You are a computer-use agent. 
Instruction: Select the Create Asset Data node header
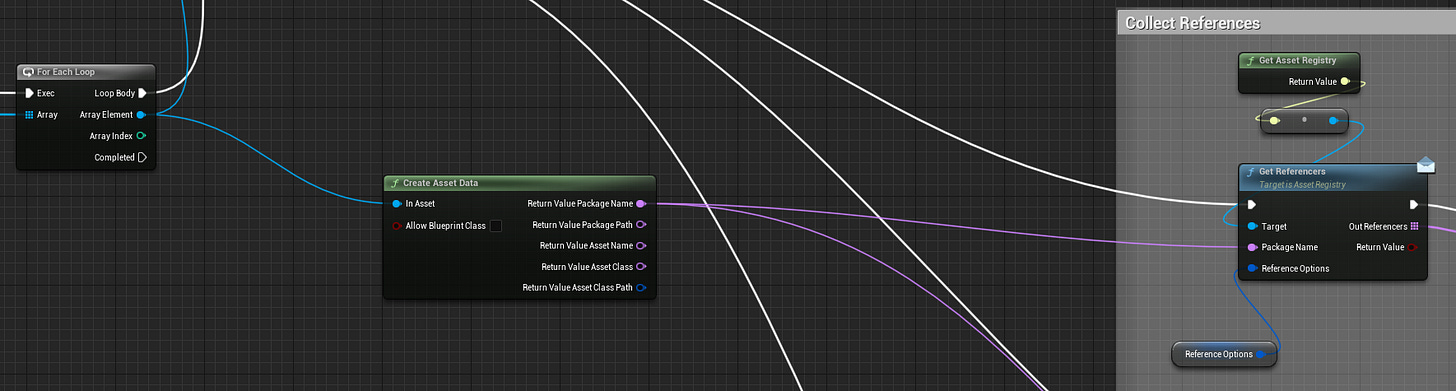click(519, 183)
